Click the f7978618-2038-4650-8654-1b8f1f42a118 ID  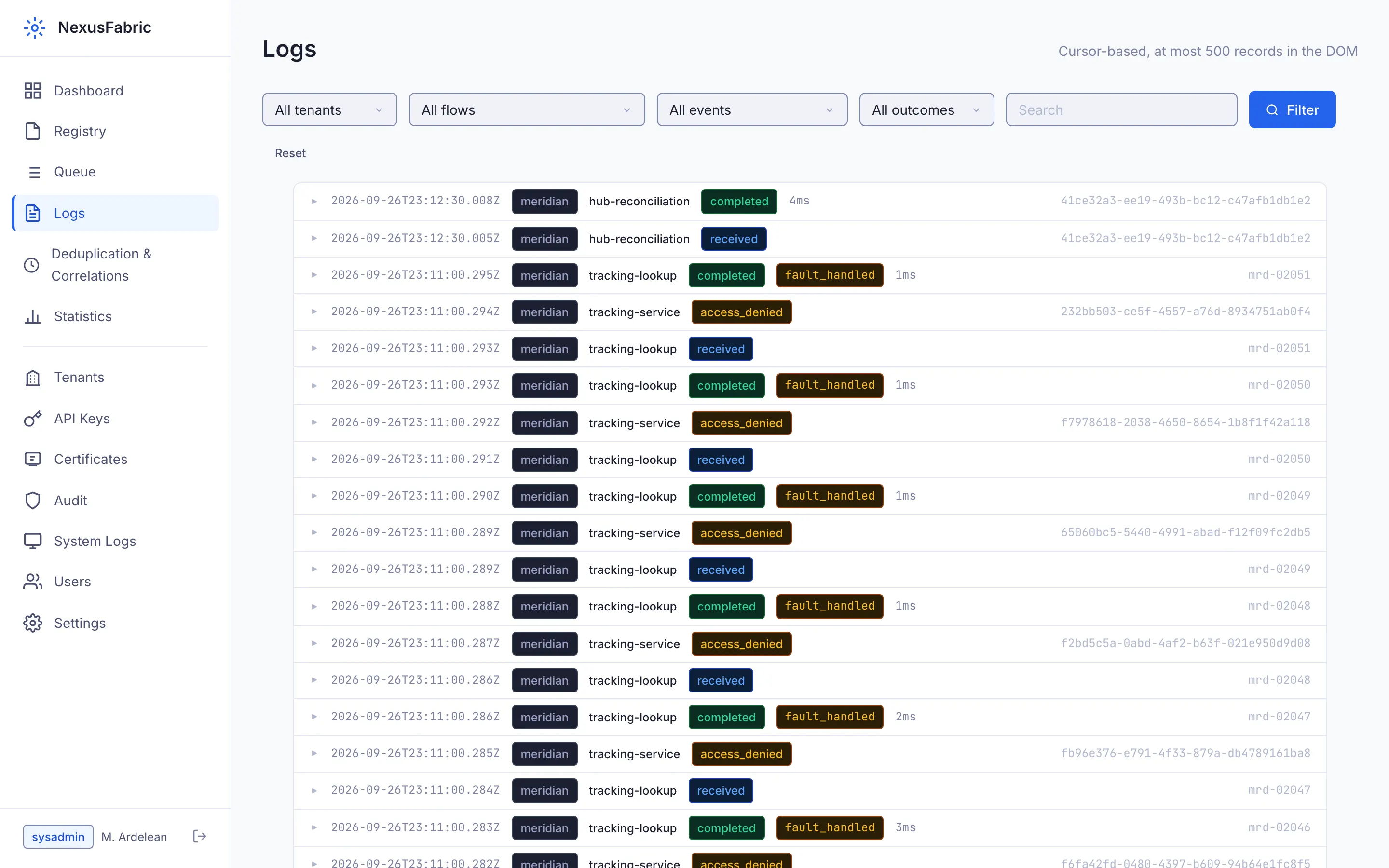pos(1185,422)
